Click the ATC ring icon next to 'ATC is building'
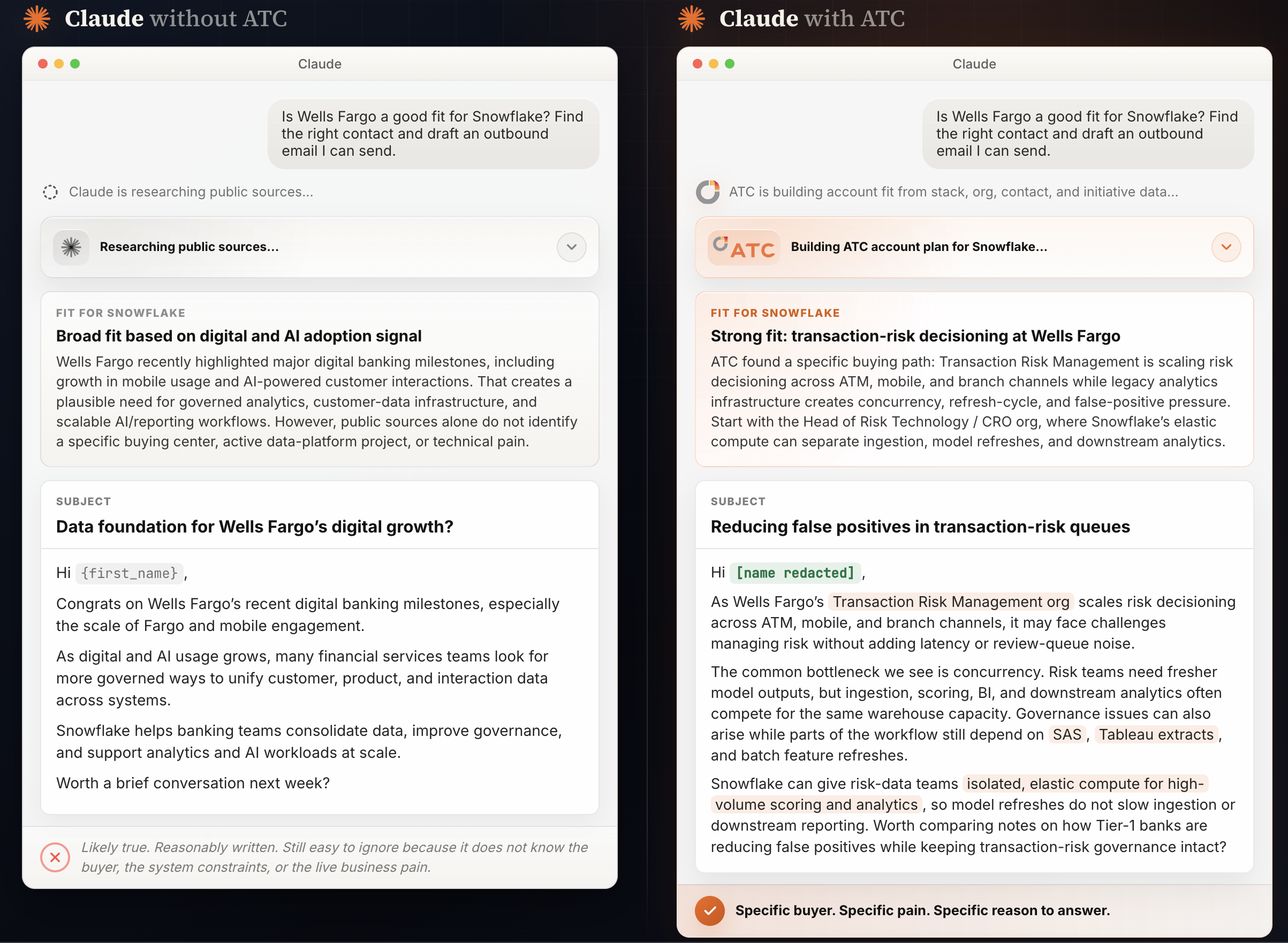Screen dimensions: 1288x943 coord(707,192)
